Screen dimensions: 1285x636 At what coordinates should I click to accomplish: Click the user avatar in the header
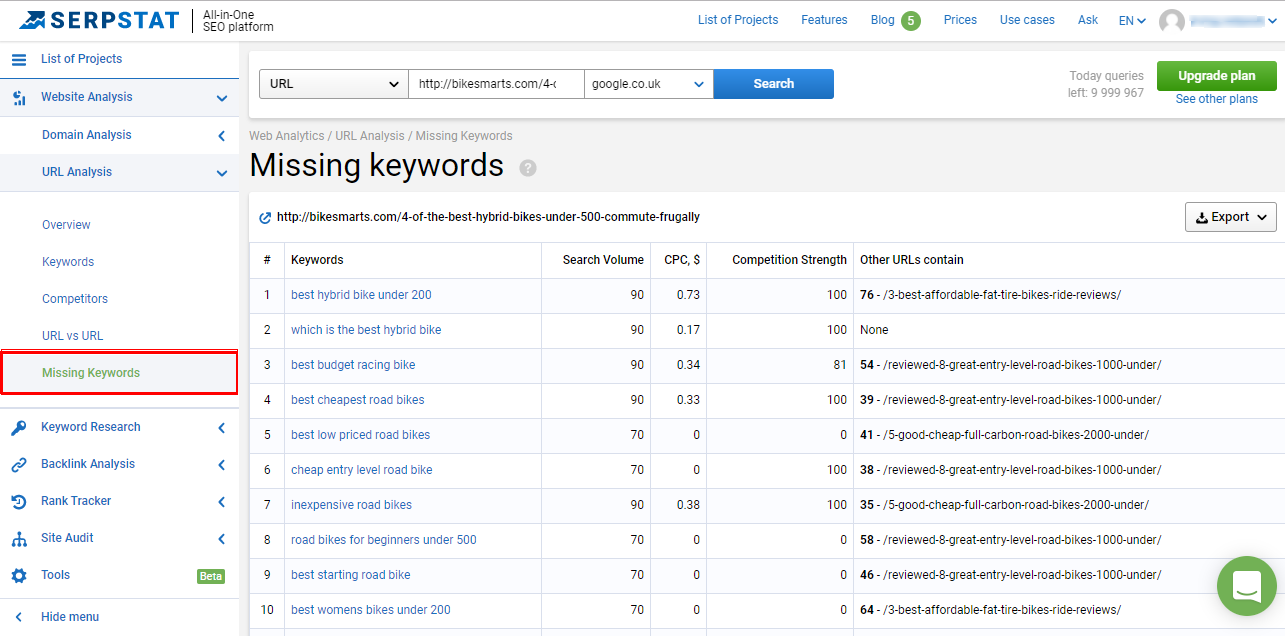pos(1171,21)
